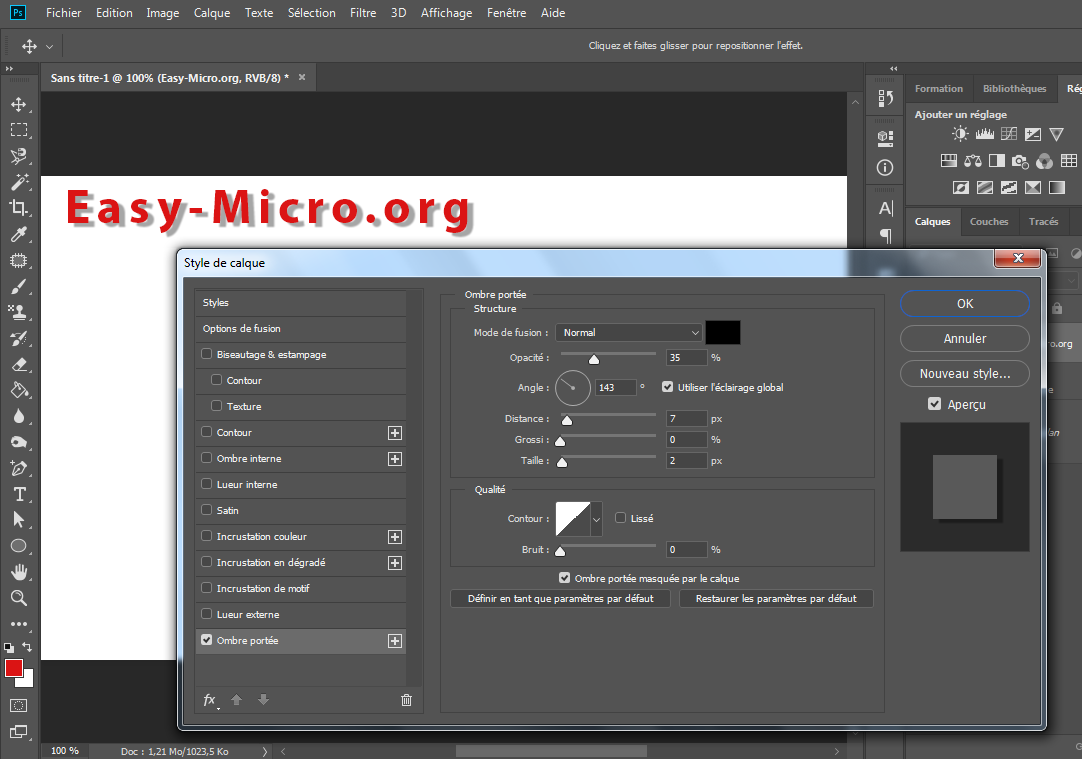Select the Magic Wand tool
This screenshot has width=1082, height=759.
19,181
